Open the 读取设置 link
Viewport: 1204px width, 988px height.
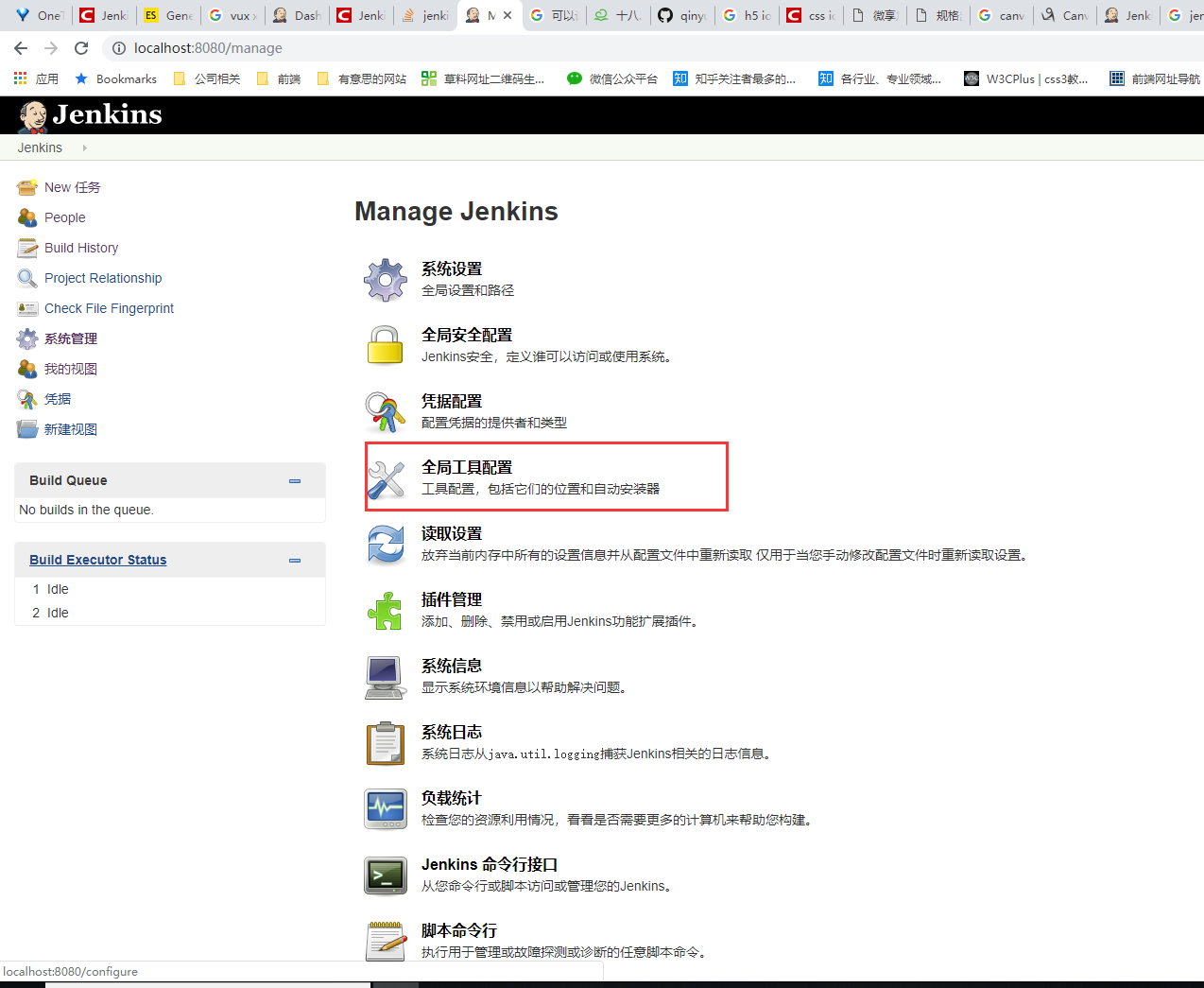coord(452,534)
